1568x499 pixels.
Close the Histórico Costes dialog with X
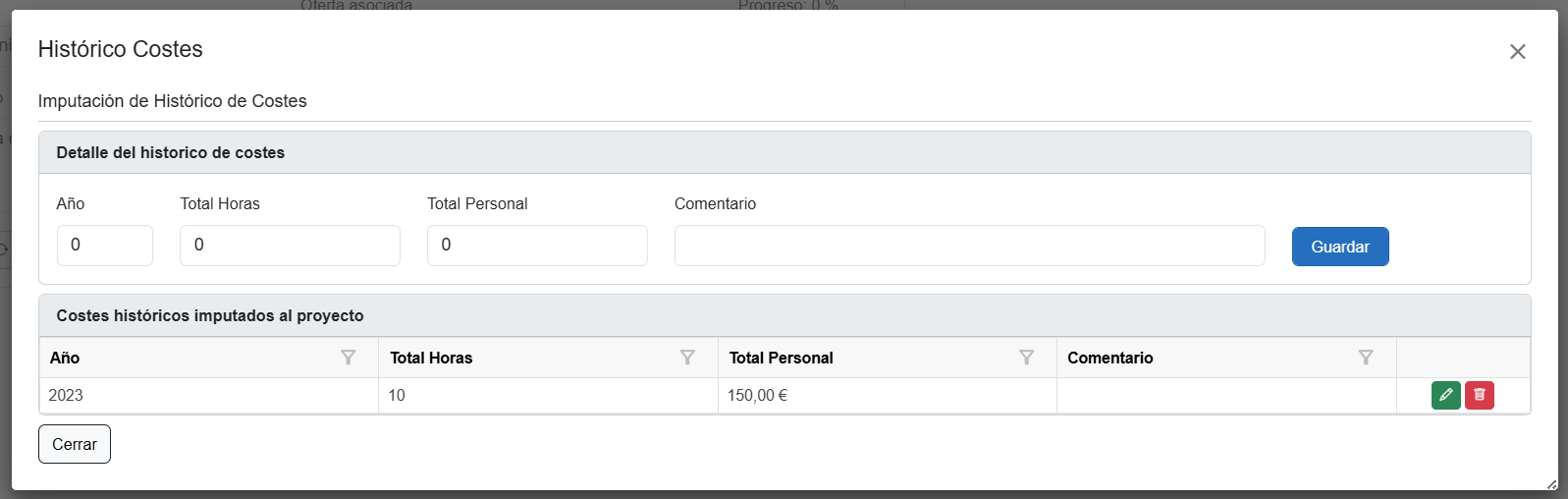1517,51
